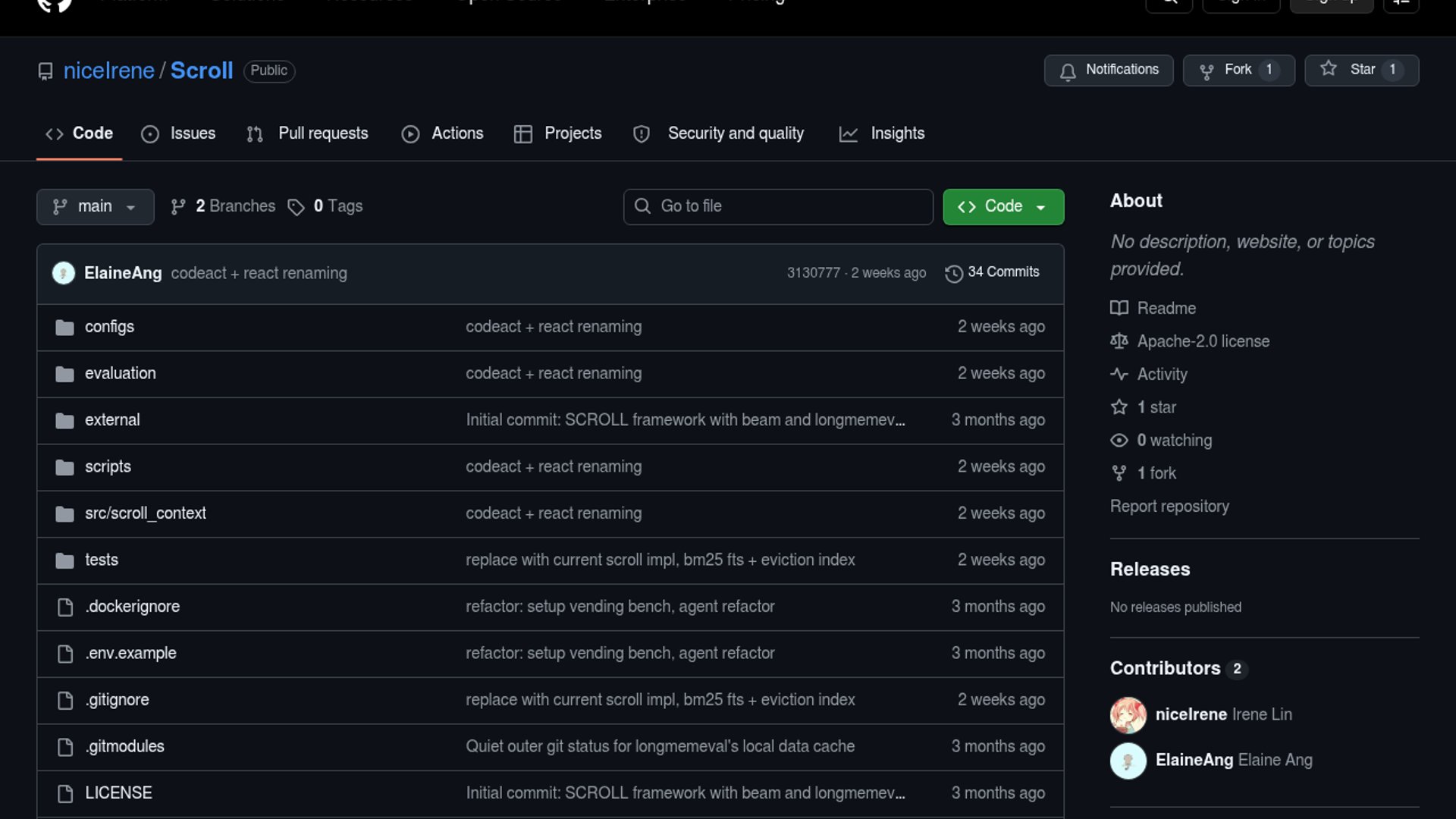
Task: Open the Security and quality tab
Action: [717, 133]
